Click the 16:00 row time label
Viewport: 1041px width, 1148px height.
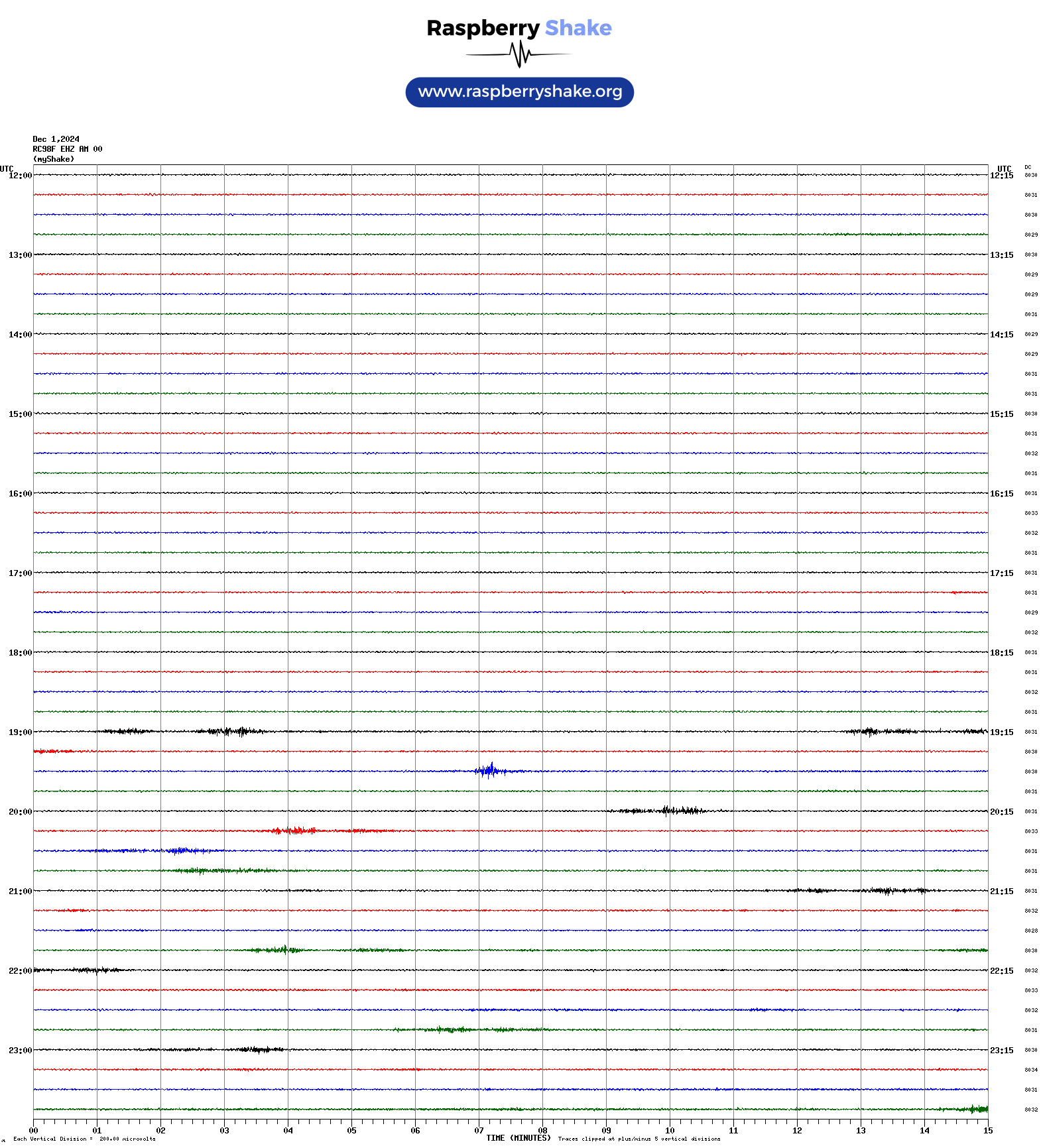click(x=20, y=494)
